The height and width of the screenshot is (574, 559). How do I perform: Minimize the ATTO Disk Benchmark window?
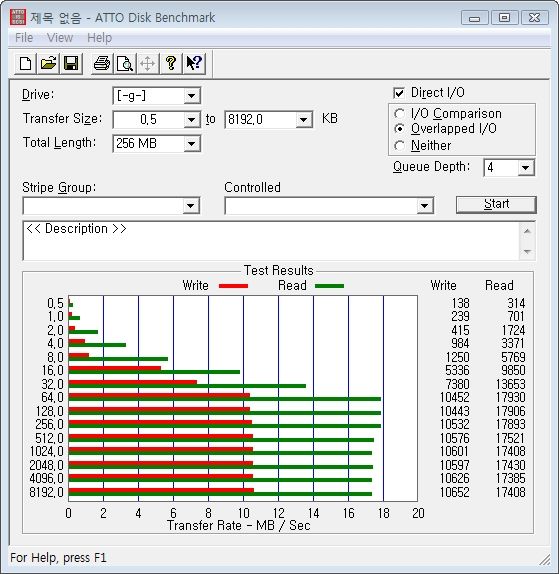(x=474, y=18)
